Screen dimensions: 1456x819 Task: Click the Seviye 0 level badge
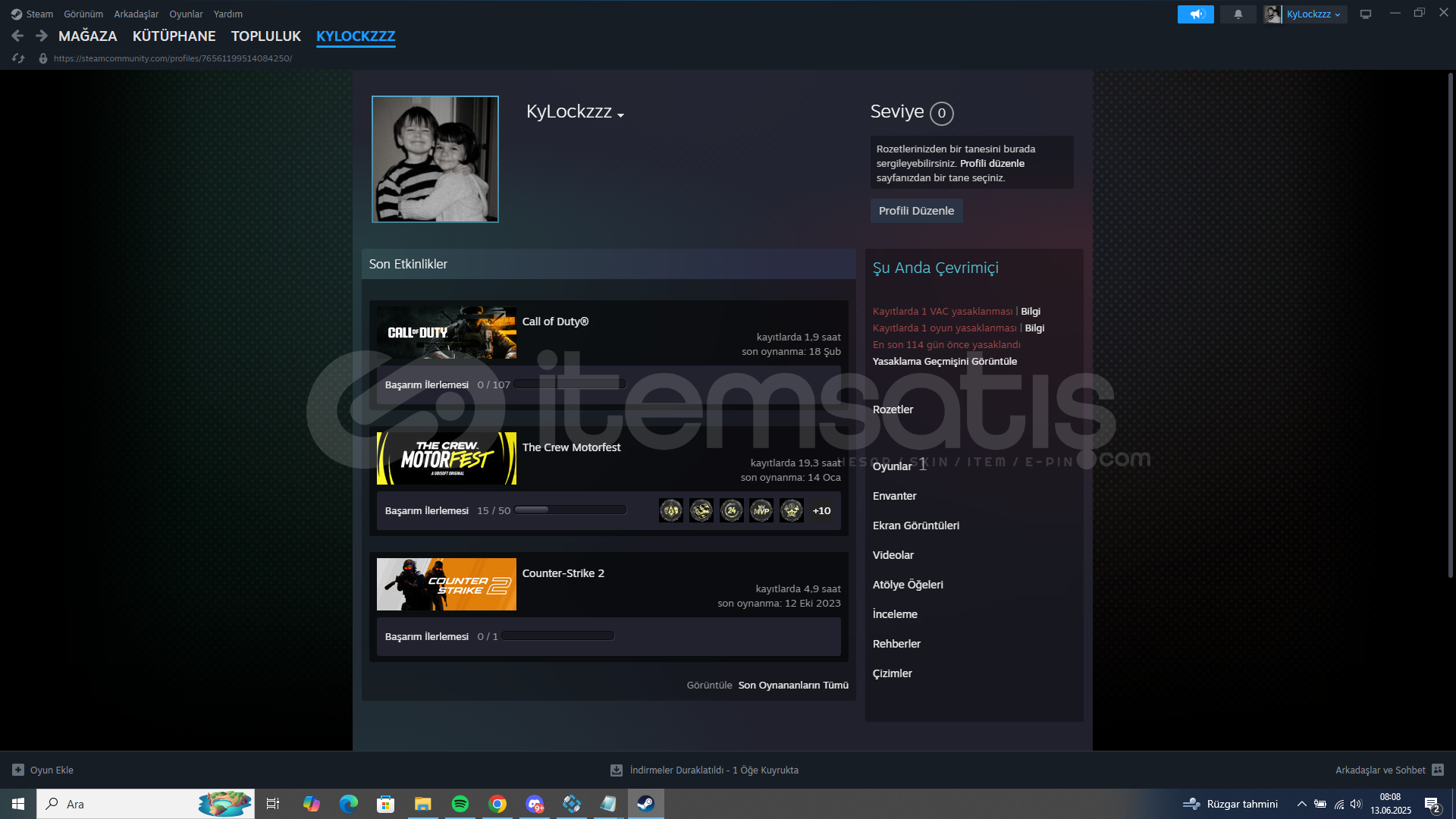click(x=942, y=113)
